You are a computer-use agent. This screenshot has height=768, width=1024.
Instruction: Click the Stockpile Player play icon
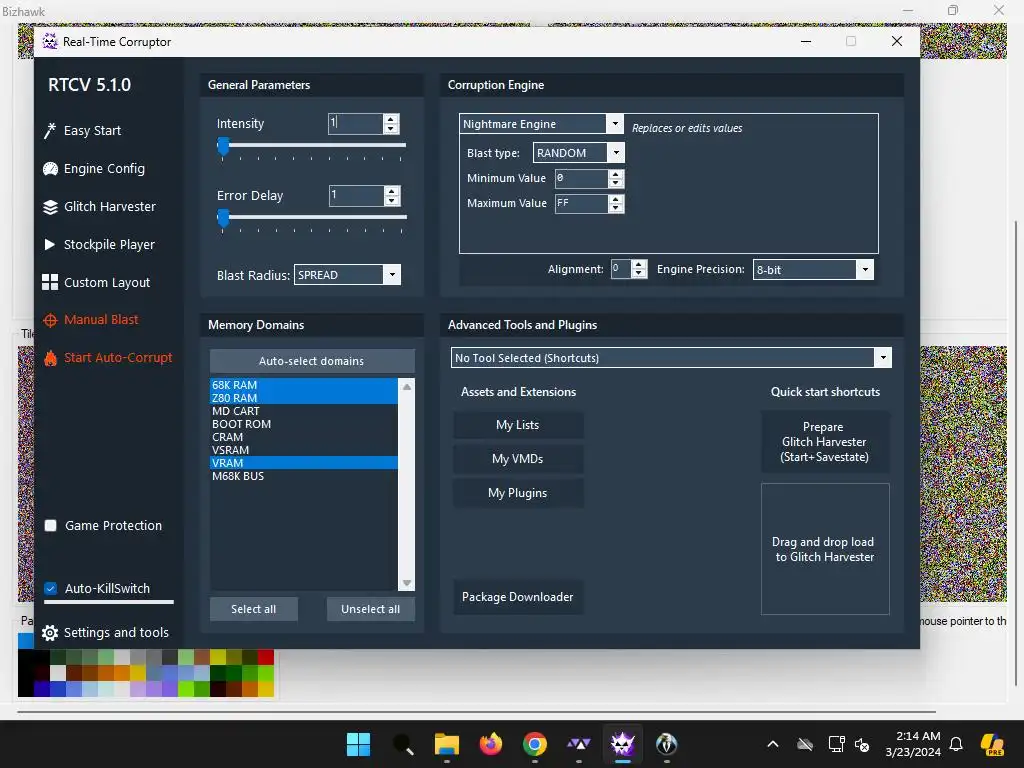pyautogui.click(x=50, y=244)
